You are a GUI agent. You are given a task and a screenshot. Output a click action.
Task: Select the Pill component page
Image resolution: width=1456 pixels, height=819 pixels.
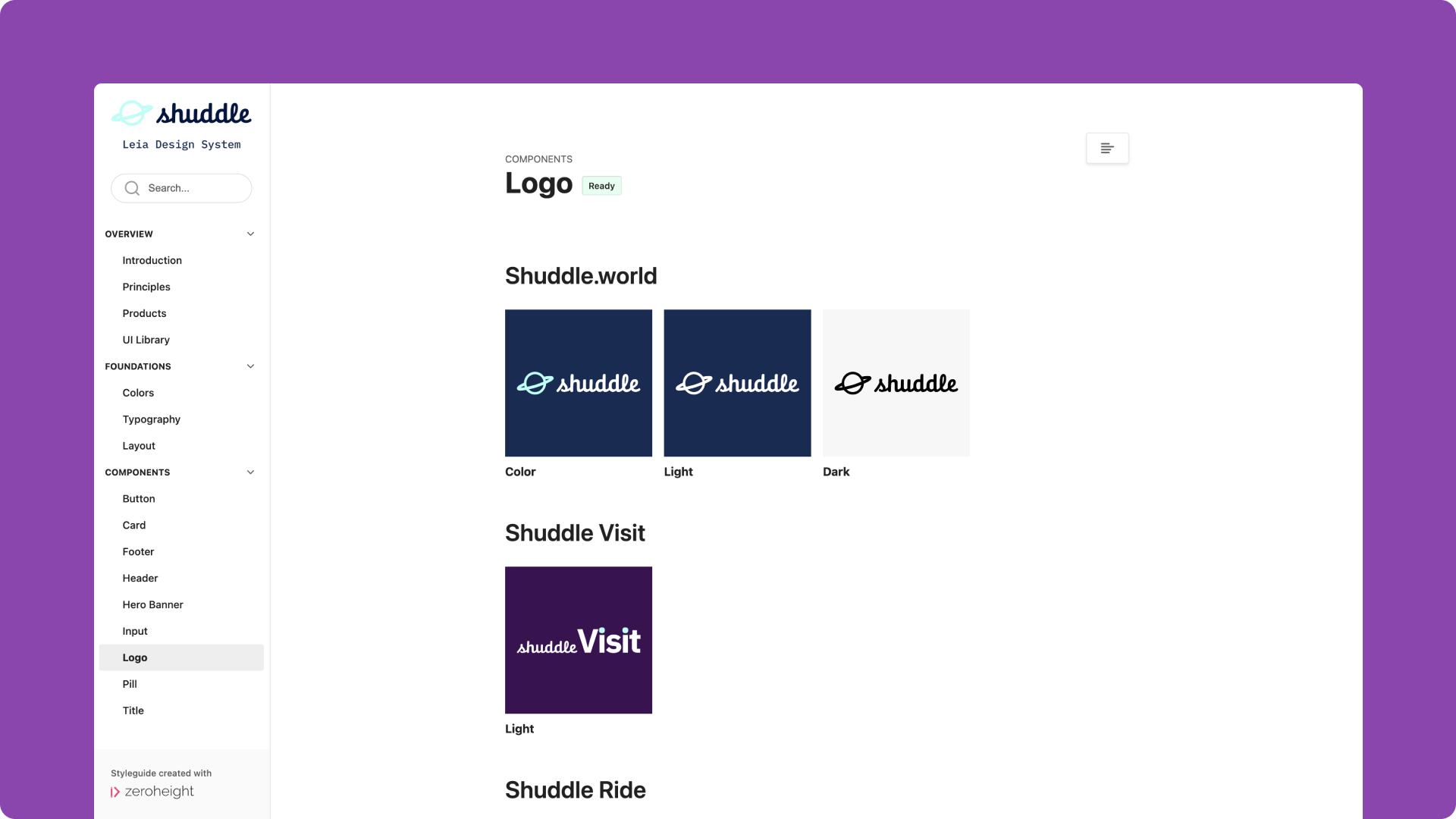(x=130, y=684)
